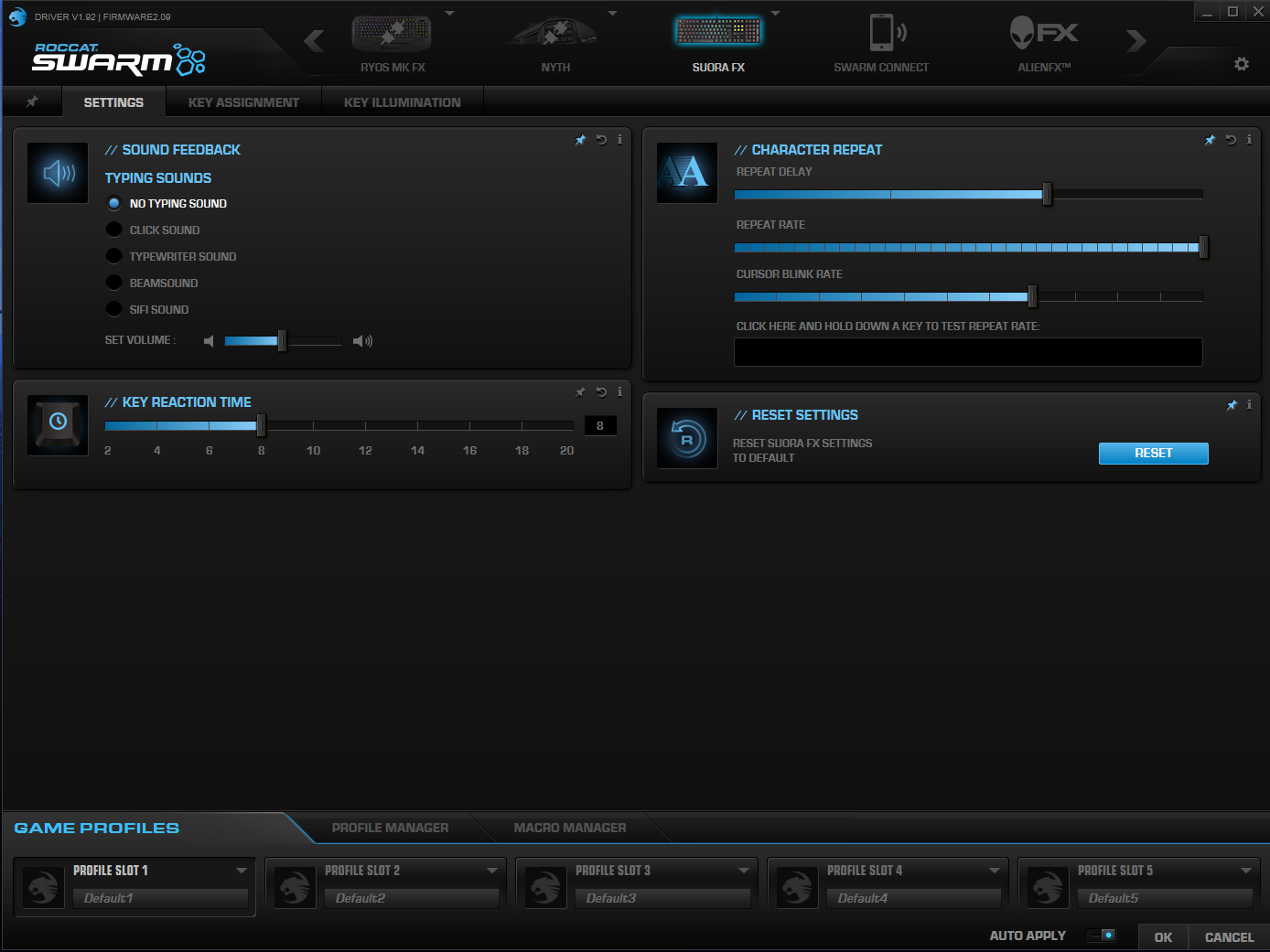The height and width of the screenshot is (952, 1270).
Task: Open the settings gear in top right
Action: [x=1242, y=64]
